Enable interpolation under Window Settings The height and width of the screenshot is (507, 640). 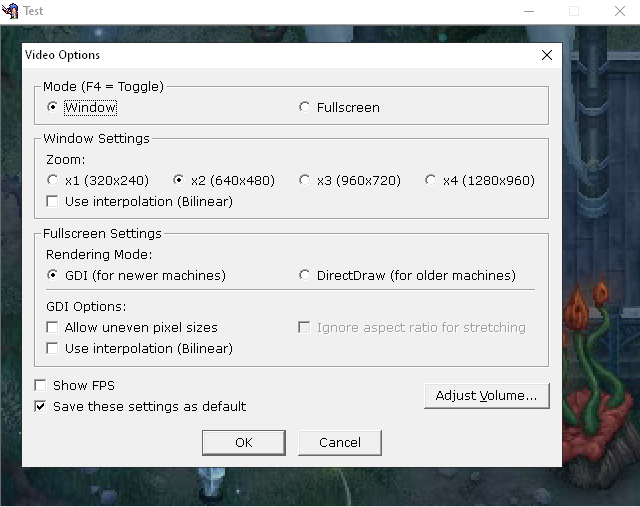(52, 201)
